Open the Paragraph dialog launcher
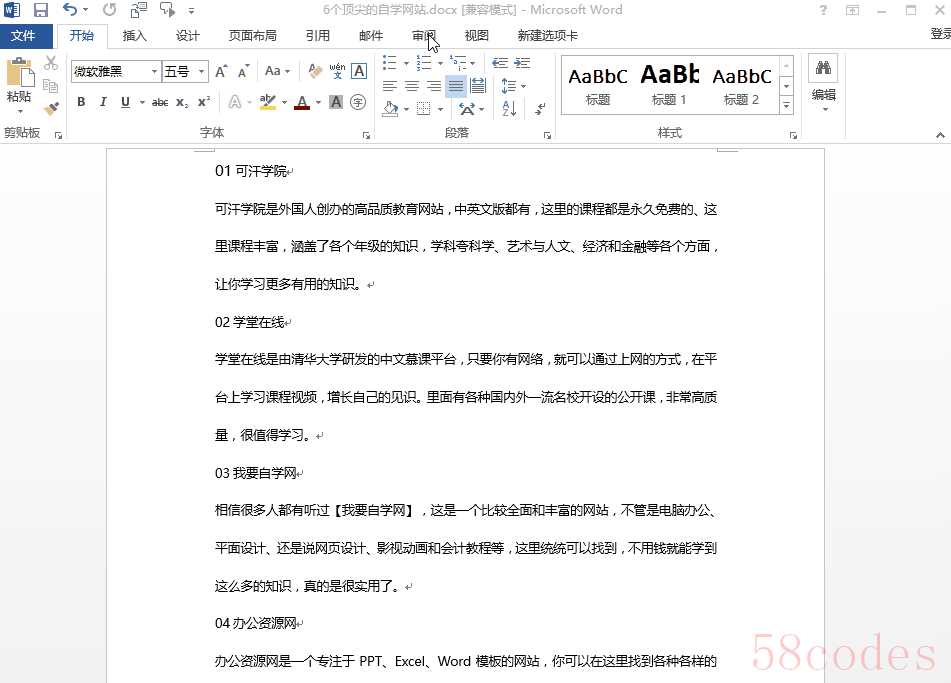 (547, 135)
